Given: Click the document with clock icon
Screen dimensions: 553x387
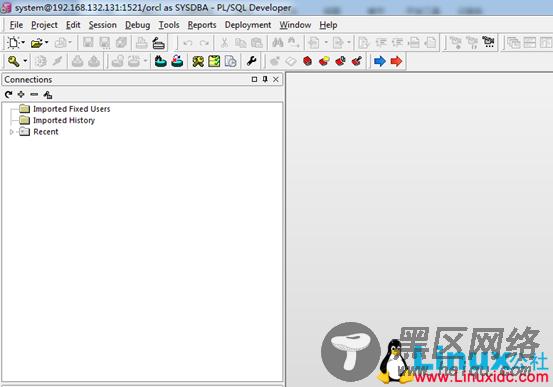Looking at the screenshot, I should (230, 61).
